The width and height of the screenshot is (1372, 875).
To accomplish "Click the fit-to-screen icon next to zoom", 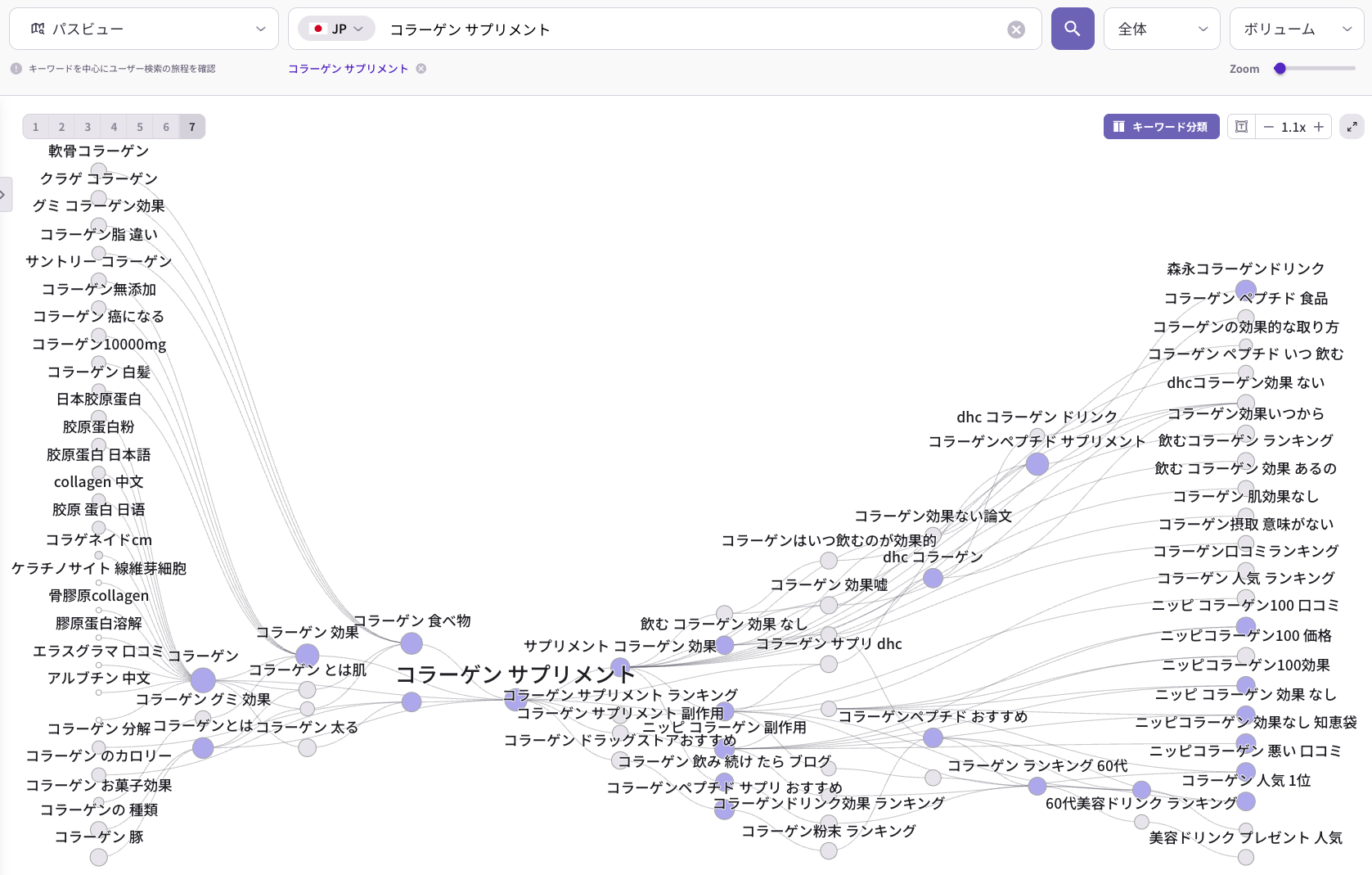I will coord(1241,127).
